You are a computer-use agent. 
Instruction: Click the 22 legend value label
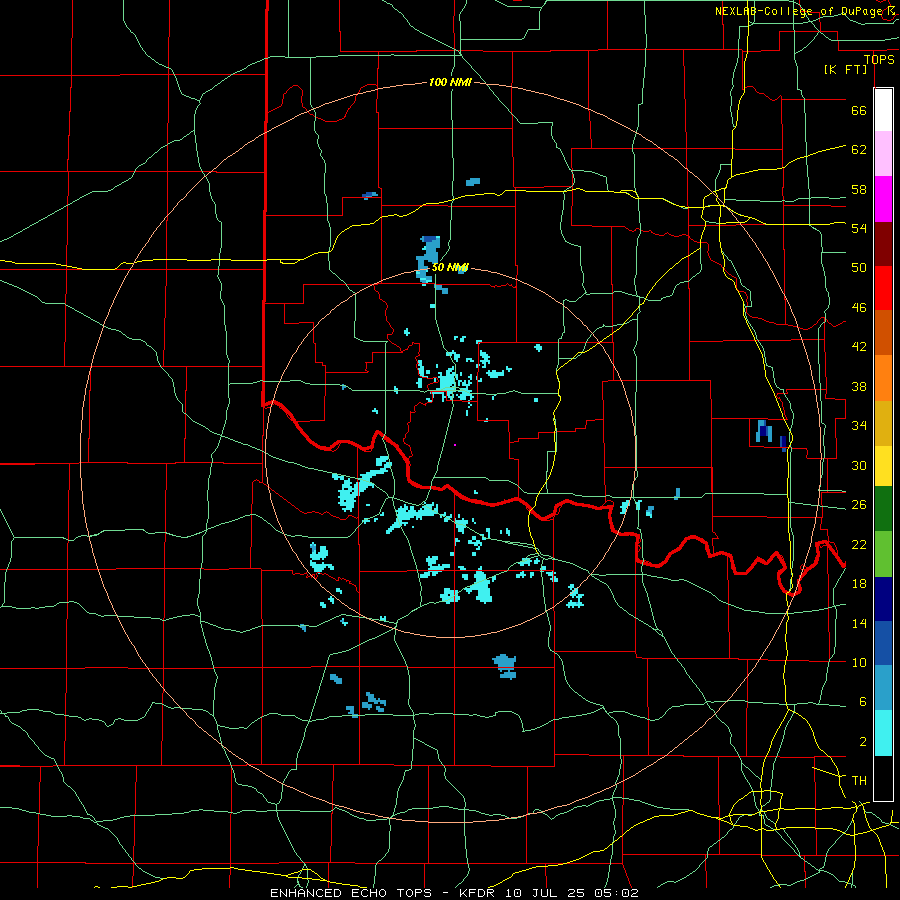pos(859,544)
